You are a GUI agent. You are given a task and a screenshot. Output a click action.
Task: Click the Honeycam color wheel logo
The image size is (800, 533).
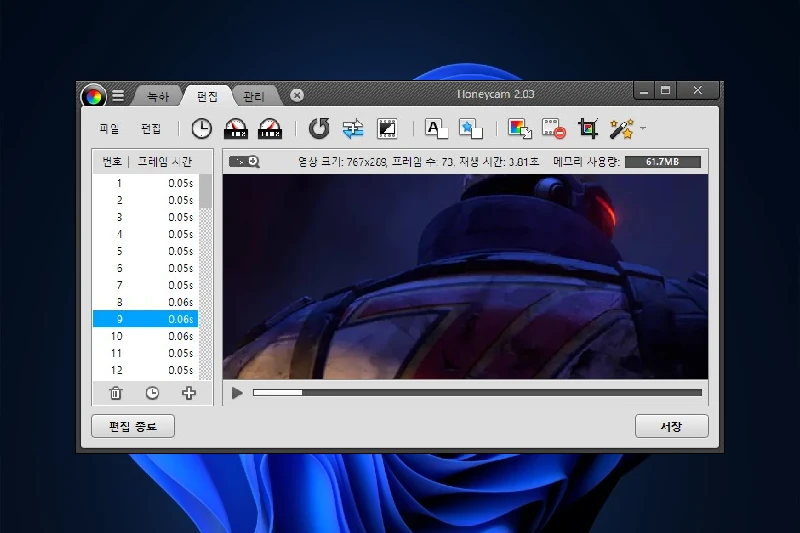pos(93,96)
